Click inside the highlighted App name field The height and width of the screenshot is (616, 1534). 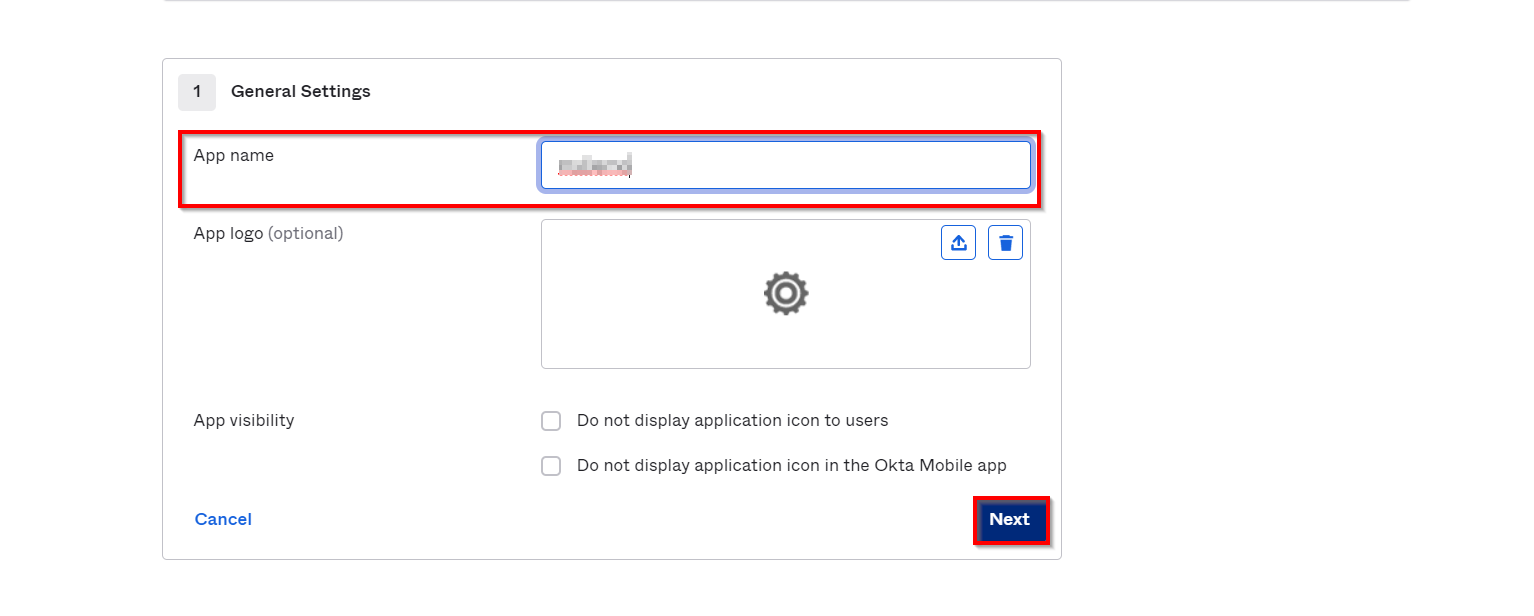786,164
